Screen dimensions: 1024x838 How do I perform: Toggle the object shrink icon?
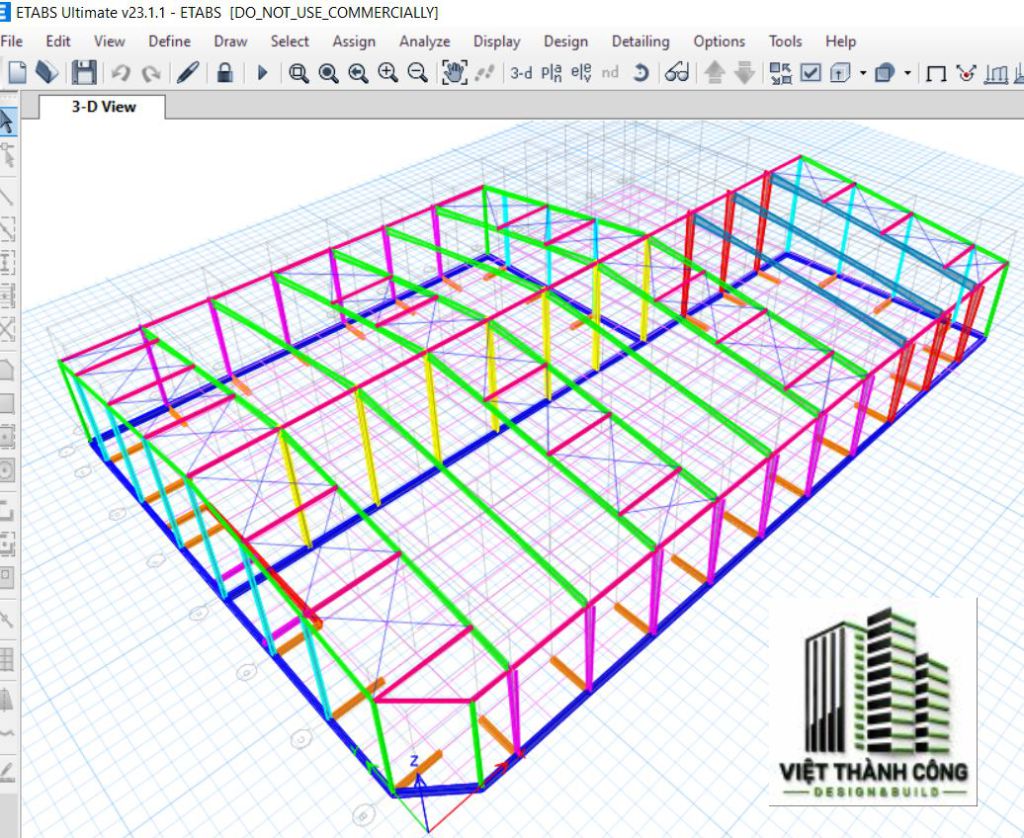click(780, 73)
